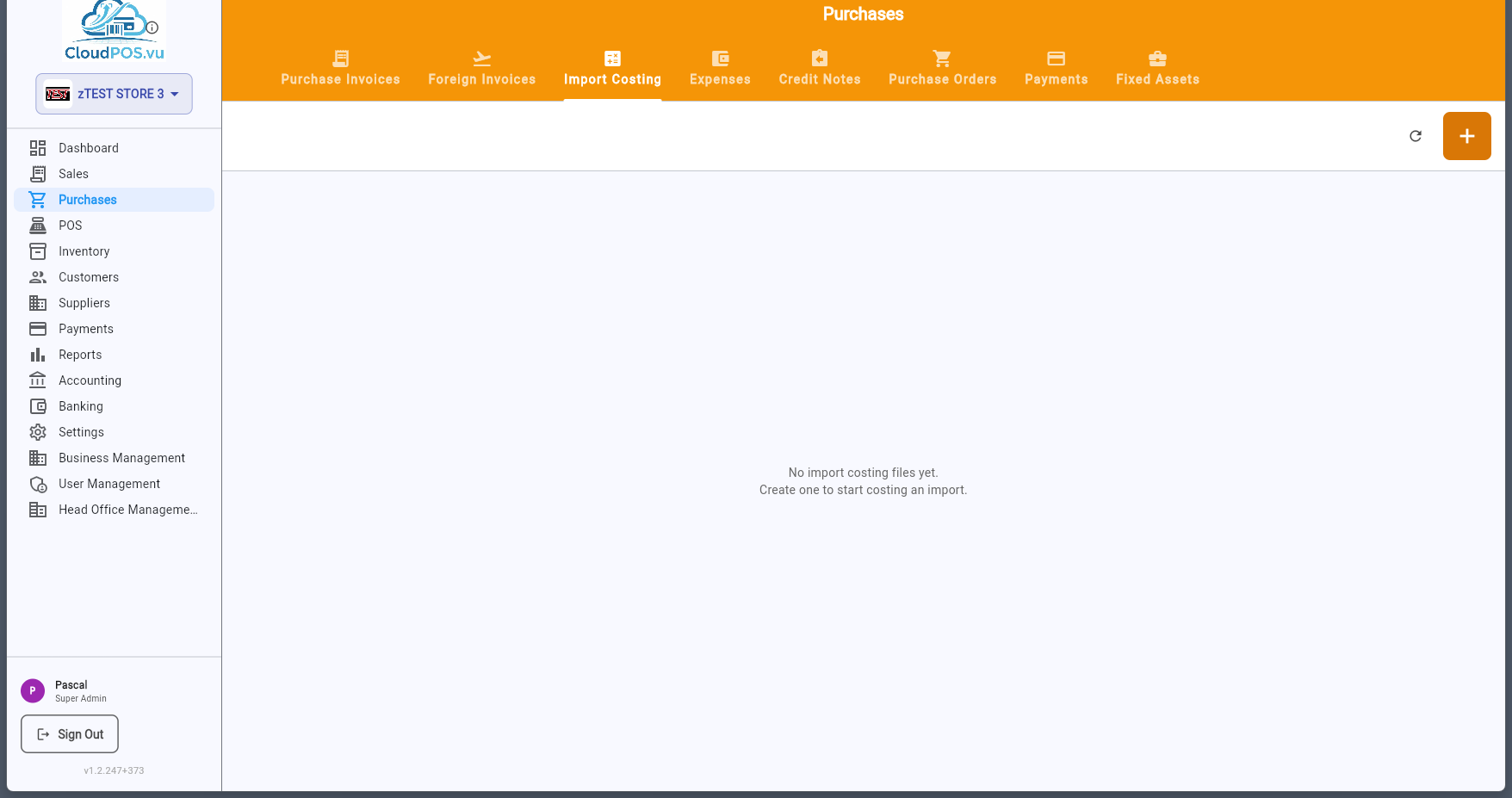Click the Import Costing calculator icon
Image resolution: width=1512 pixels, height=798 pixels.
pyautogui.click(x=613, y=59)
